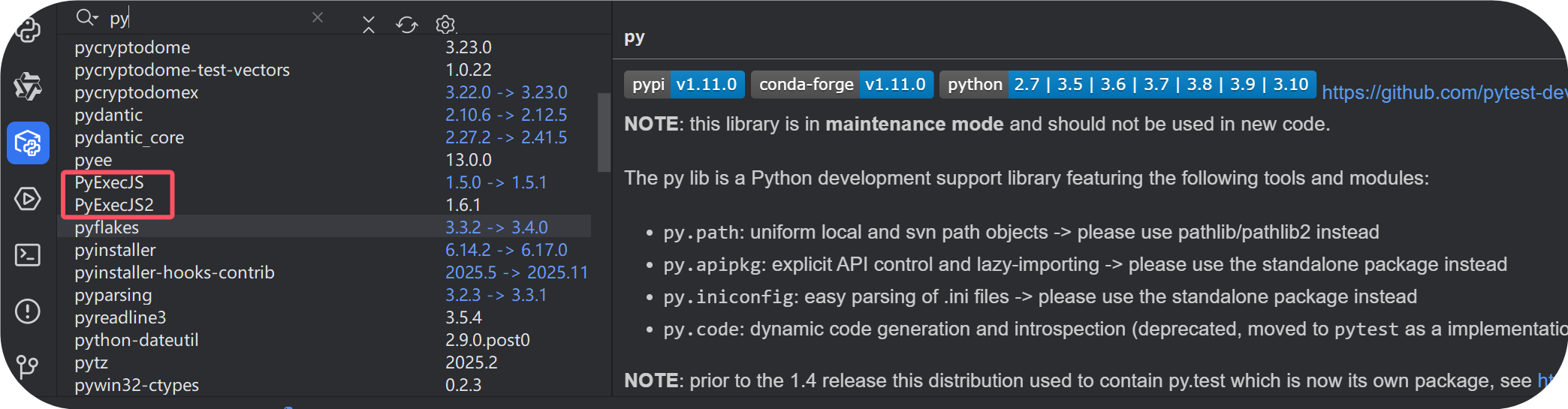Image resolution: width=1568 pixels, height=409 pixels.
Task: Open the Python Console tool window
Action: point(28,30)
